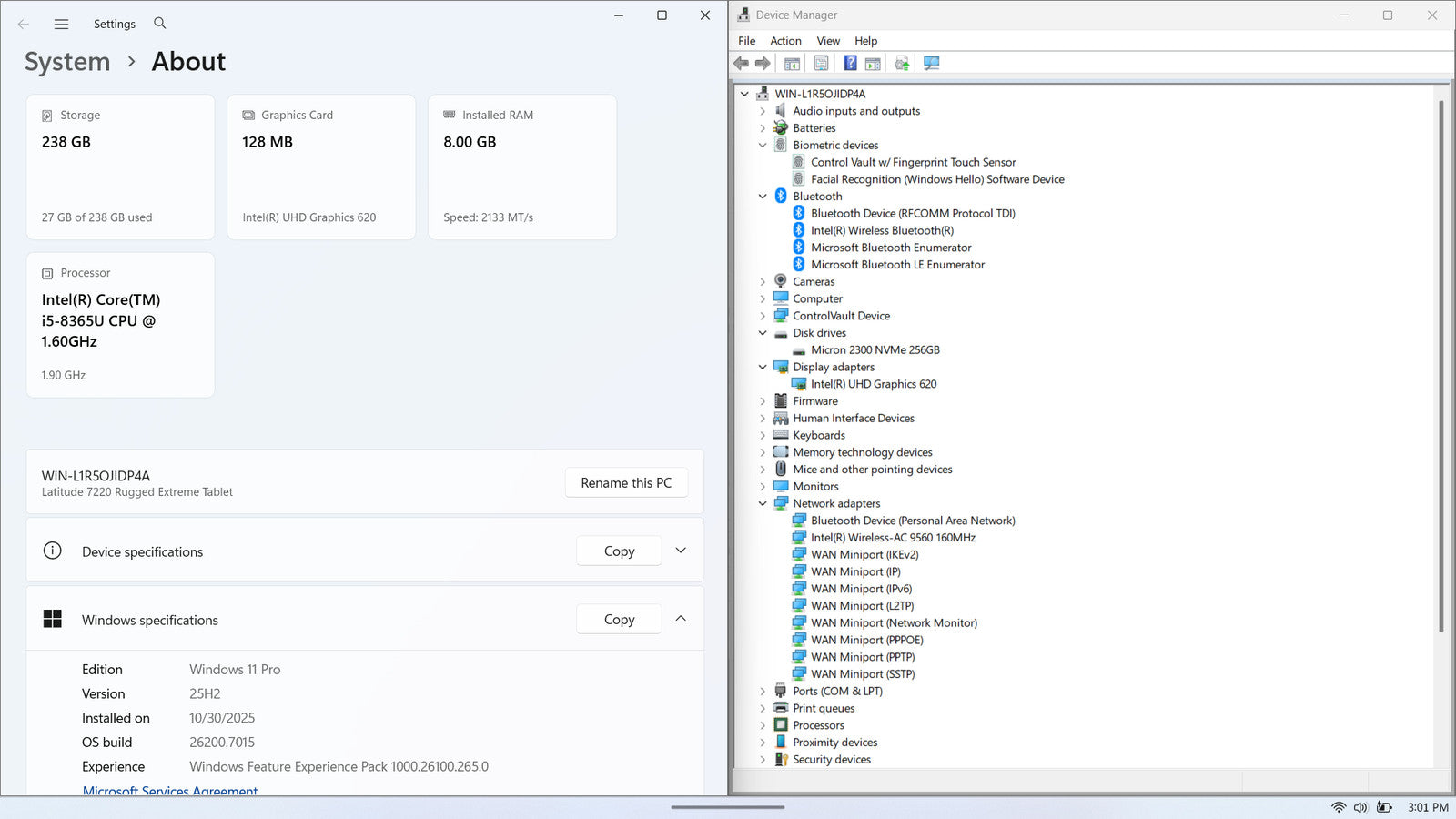Click the volume icon in system tray
The height and width of the screenshot is (819, 1456).
click(x=1360, y=807)
